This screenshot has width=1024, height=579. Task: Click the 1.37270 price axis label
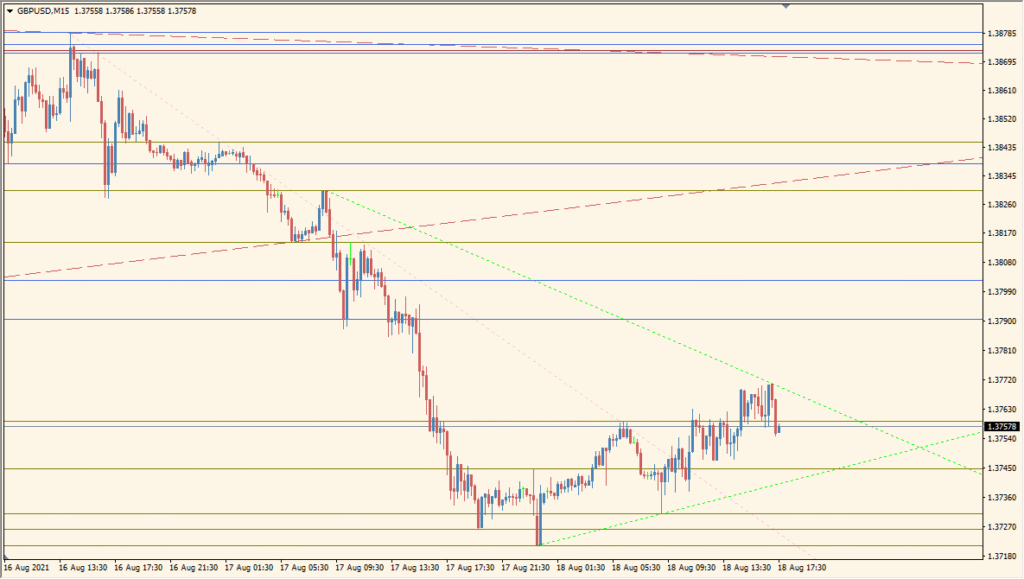pyautogui.click(x=1002, y=527)
